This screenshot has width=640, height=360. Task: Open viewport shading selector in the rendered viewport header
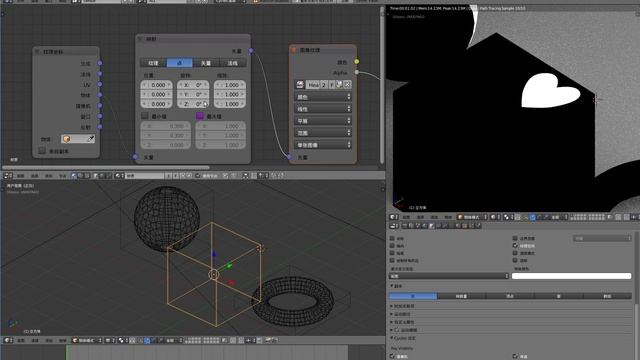(x=495, y=217)
